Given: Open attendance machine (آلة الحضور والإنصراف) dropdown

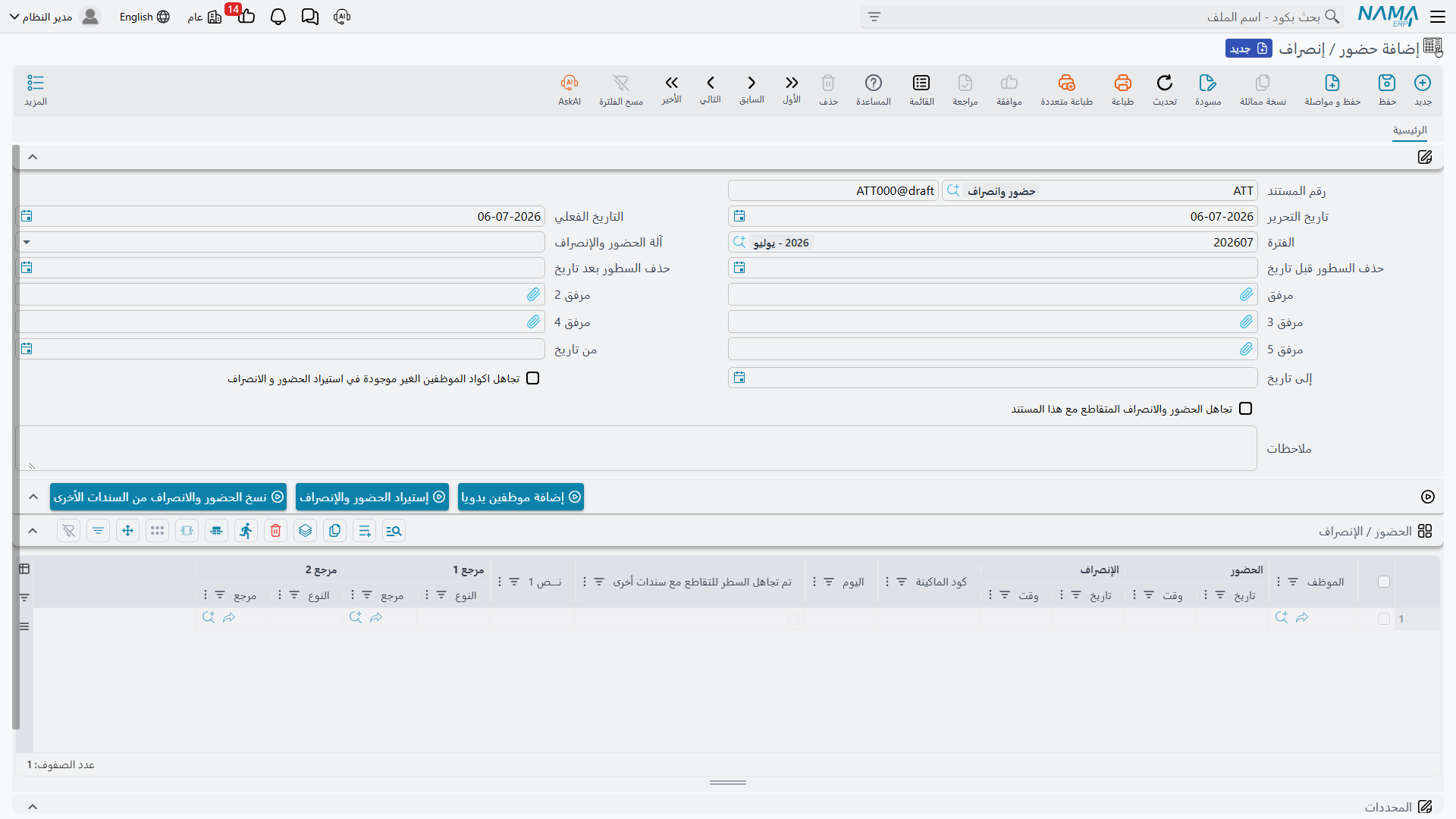Looking at the screenshot, I should point(27,243).
